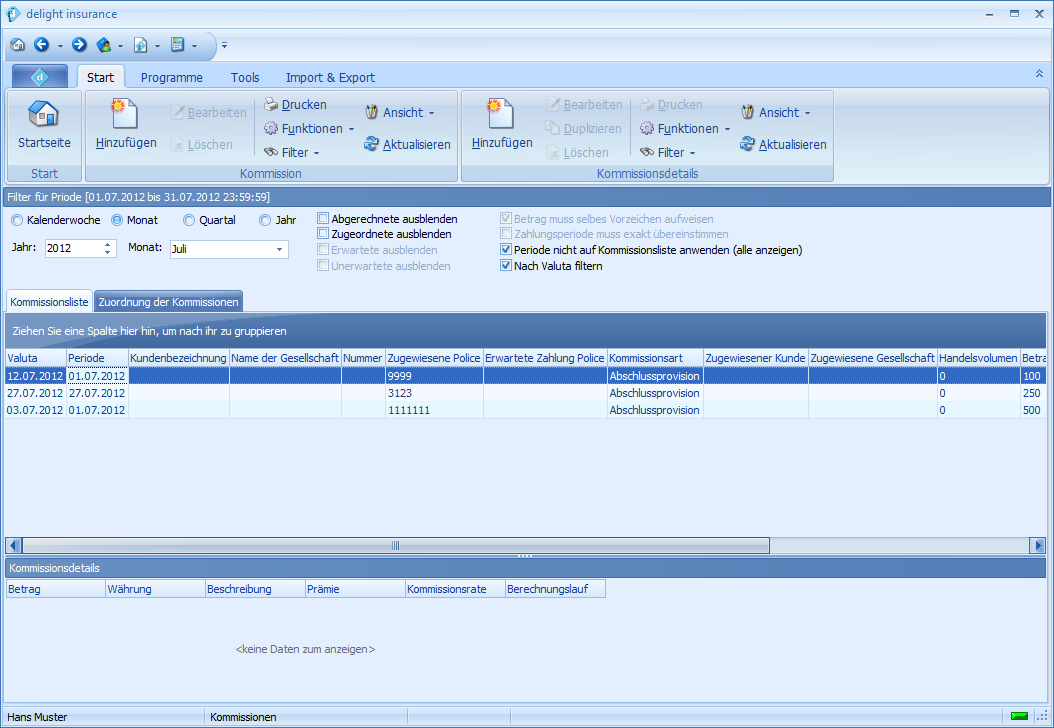
Task: Sort by the Valuta column header
Action: coord(34,358)
